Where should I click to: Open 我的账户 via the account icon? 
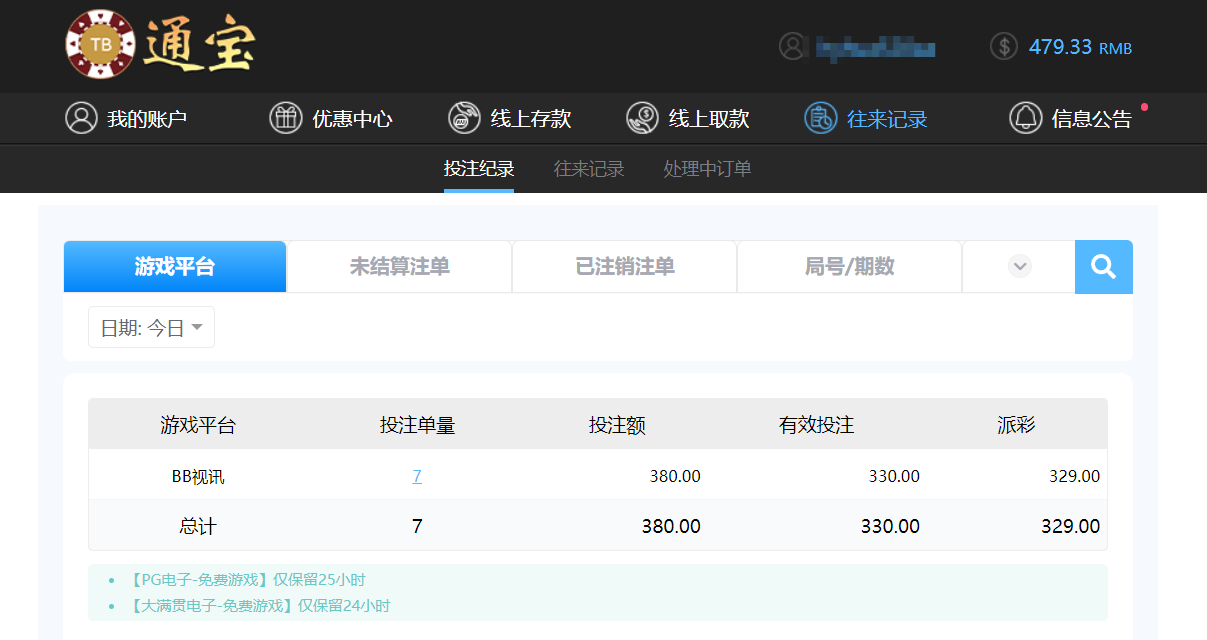[x=80, y=118]
